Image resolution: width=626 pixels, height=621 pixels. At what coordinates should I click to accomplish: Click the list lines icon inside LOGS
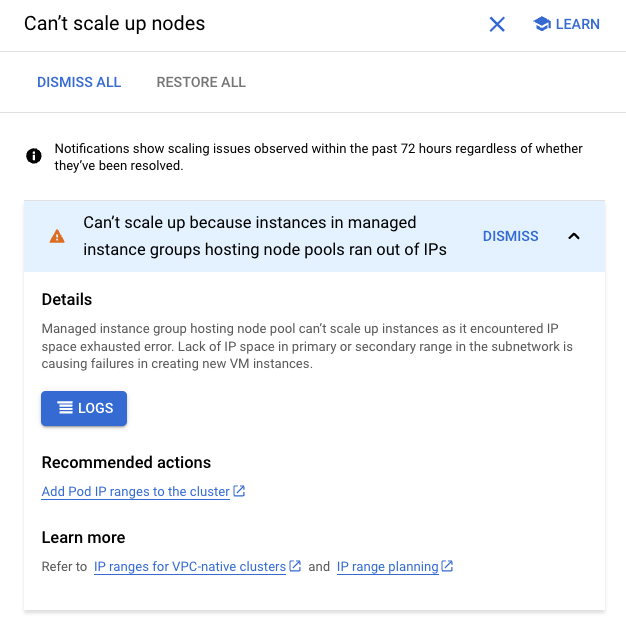[x=65, y=408]
